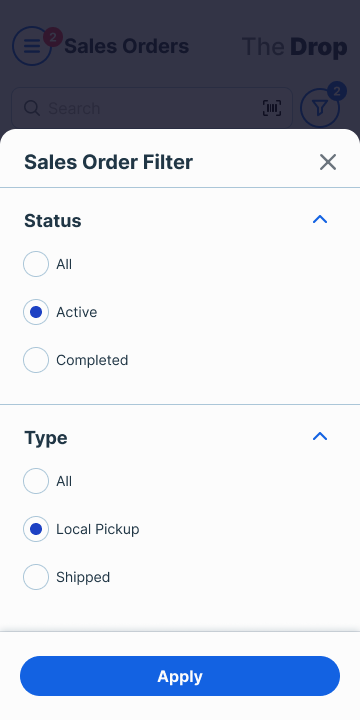Click The Drop logo
This screenshot has height=720, width=360.
click(294, 47)
